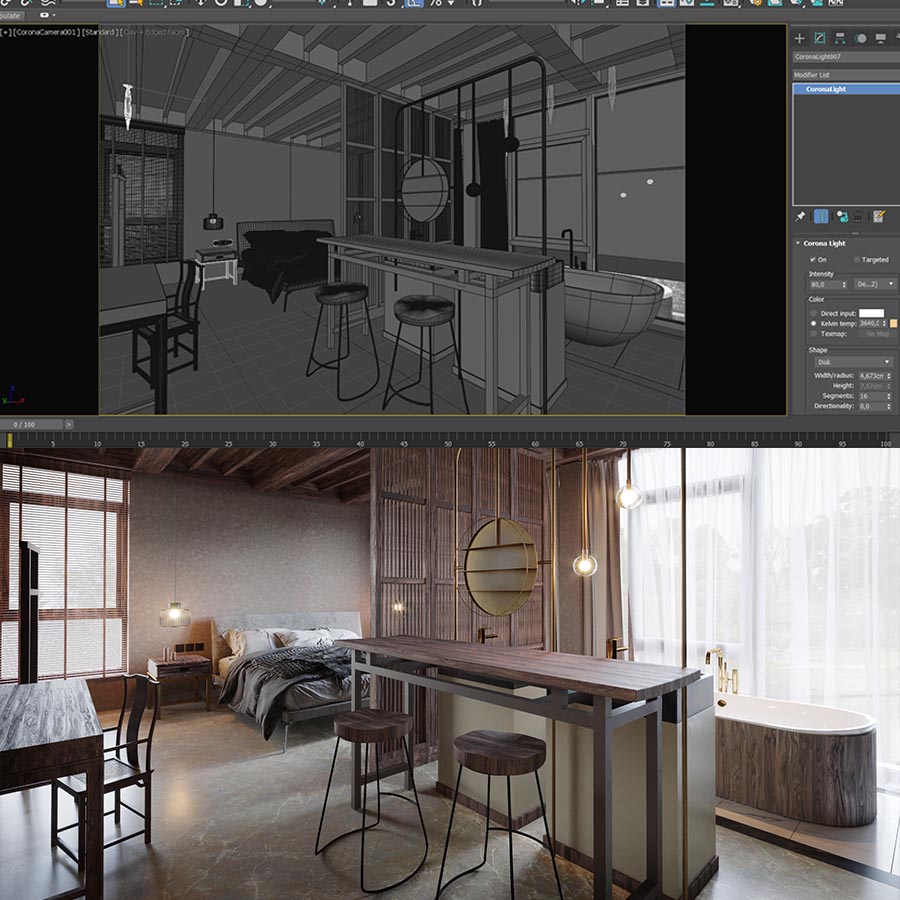Image resolution: width=900 pixels, height=900 pixels.
Task: Open the Shape type Disk dropdown
Action: pyautogui.click(x=852, y=362)
